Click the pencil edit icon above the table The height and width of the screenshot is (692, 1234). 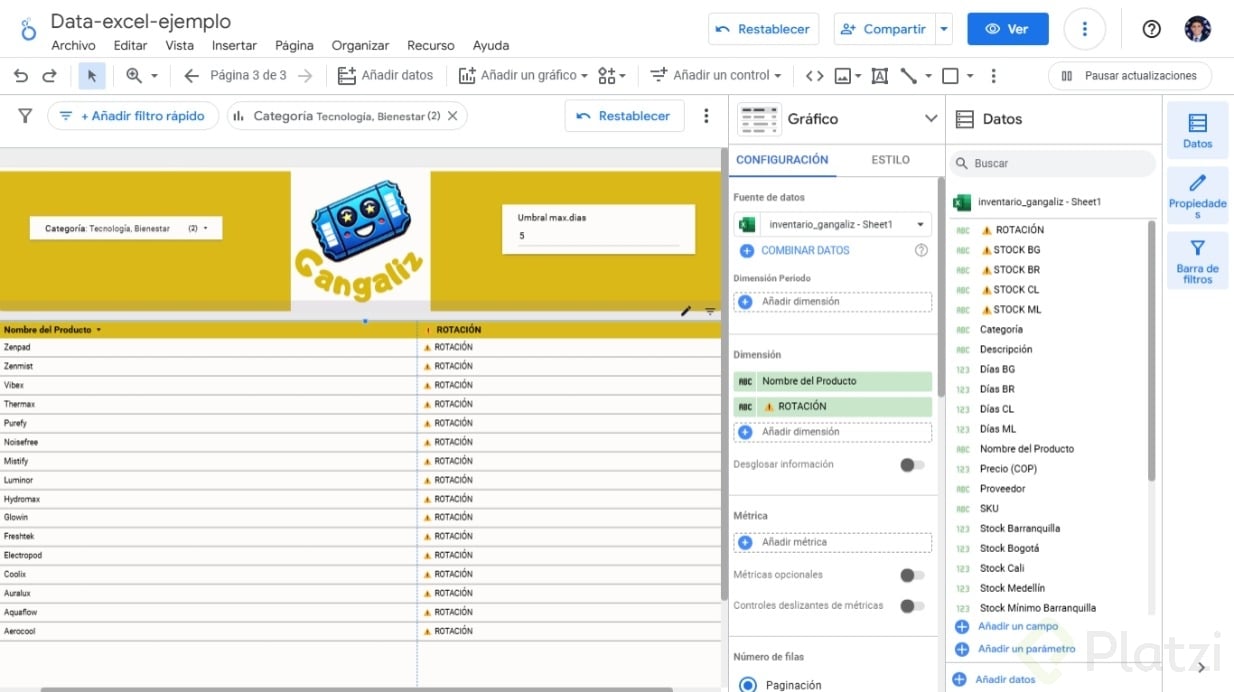pyautogui.click(x=686, y=311)
